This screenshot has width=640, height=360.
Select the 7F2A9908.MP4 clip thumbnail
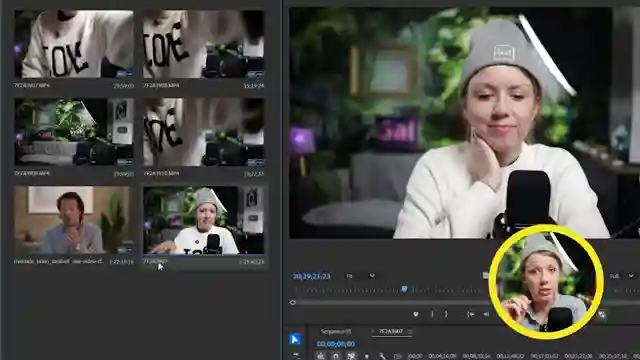point(203,44)
